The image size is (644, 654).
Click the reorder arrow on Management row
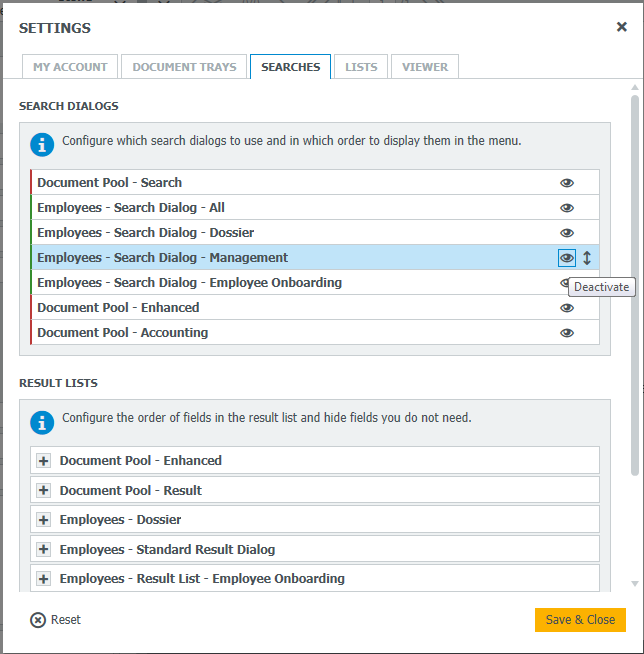pos(587,258)
